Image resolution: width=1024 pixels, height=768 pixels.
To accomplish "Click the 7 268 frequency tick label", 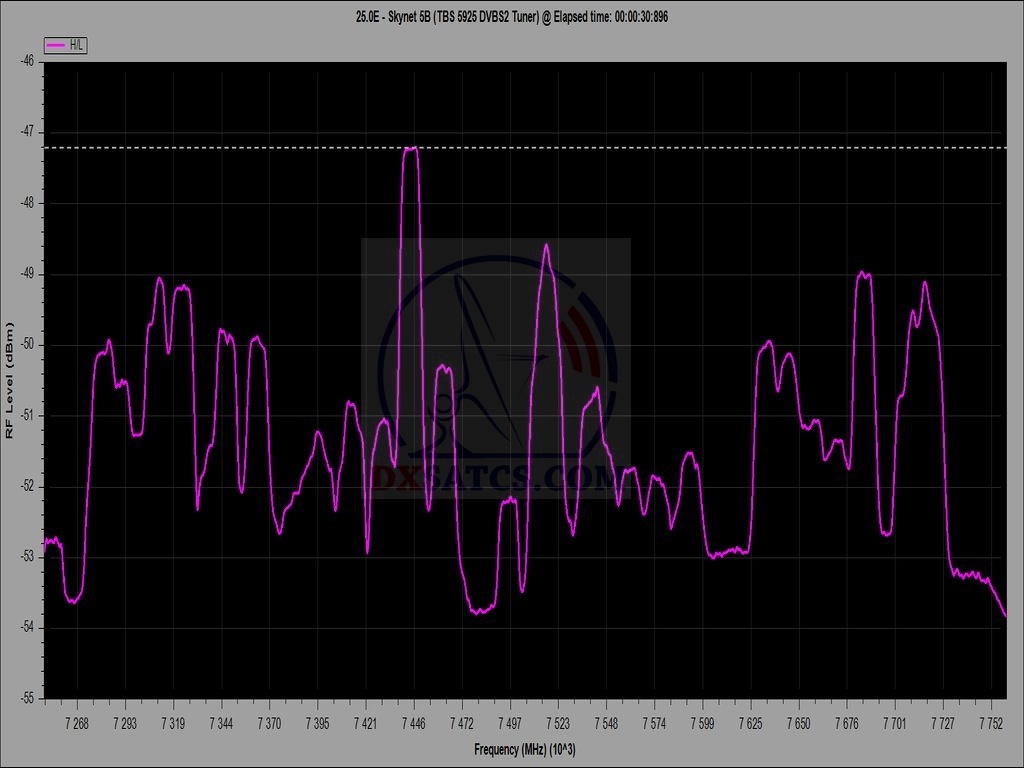I will pyautogui.click(x=76, y=722).
